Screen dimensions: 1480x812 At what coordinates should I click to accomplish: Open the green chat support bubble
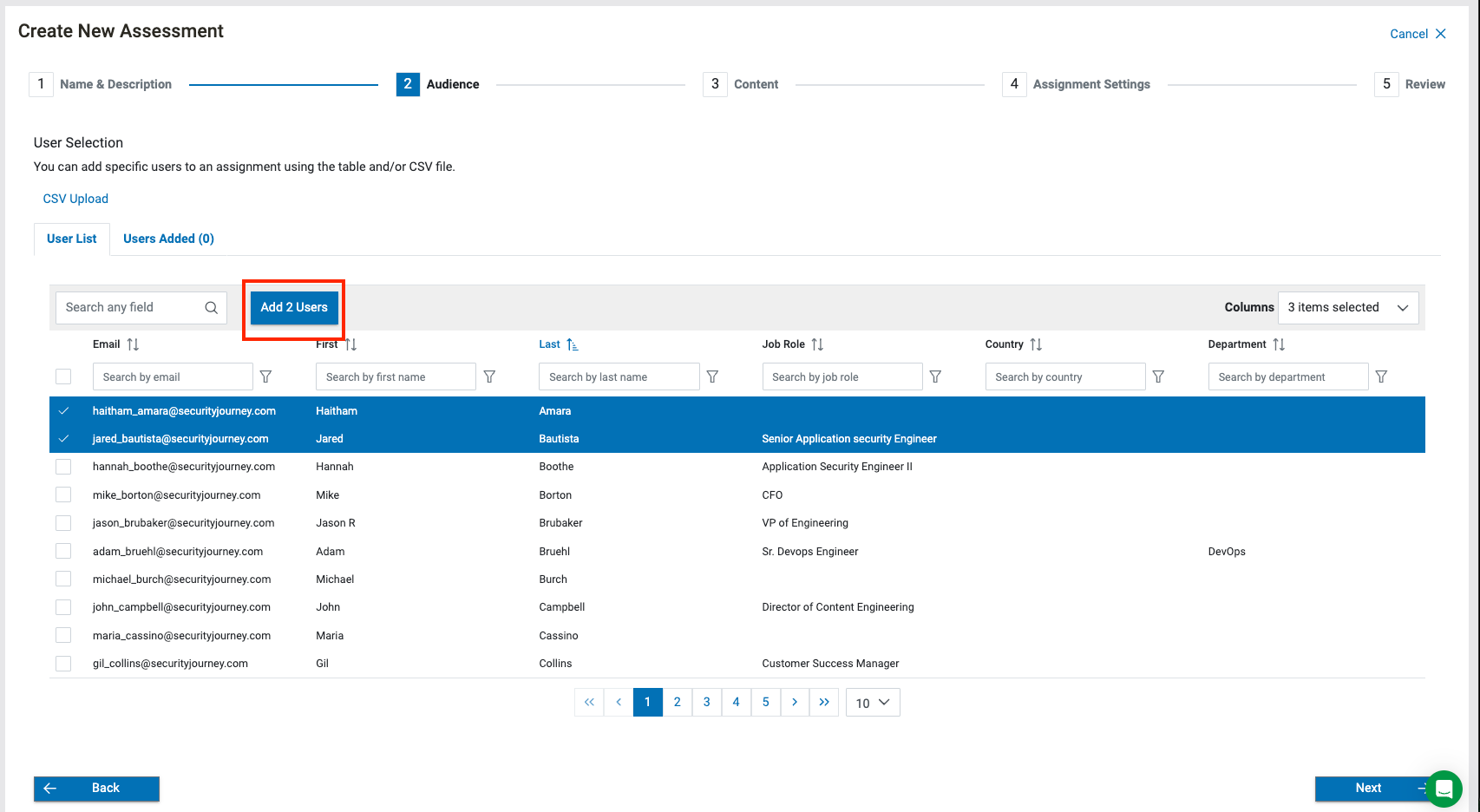tap(1444, 789)
